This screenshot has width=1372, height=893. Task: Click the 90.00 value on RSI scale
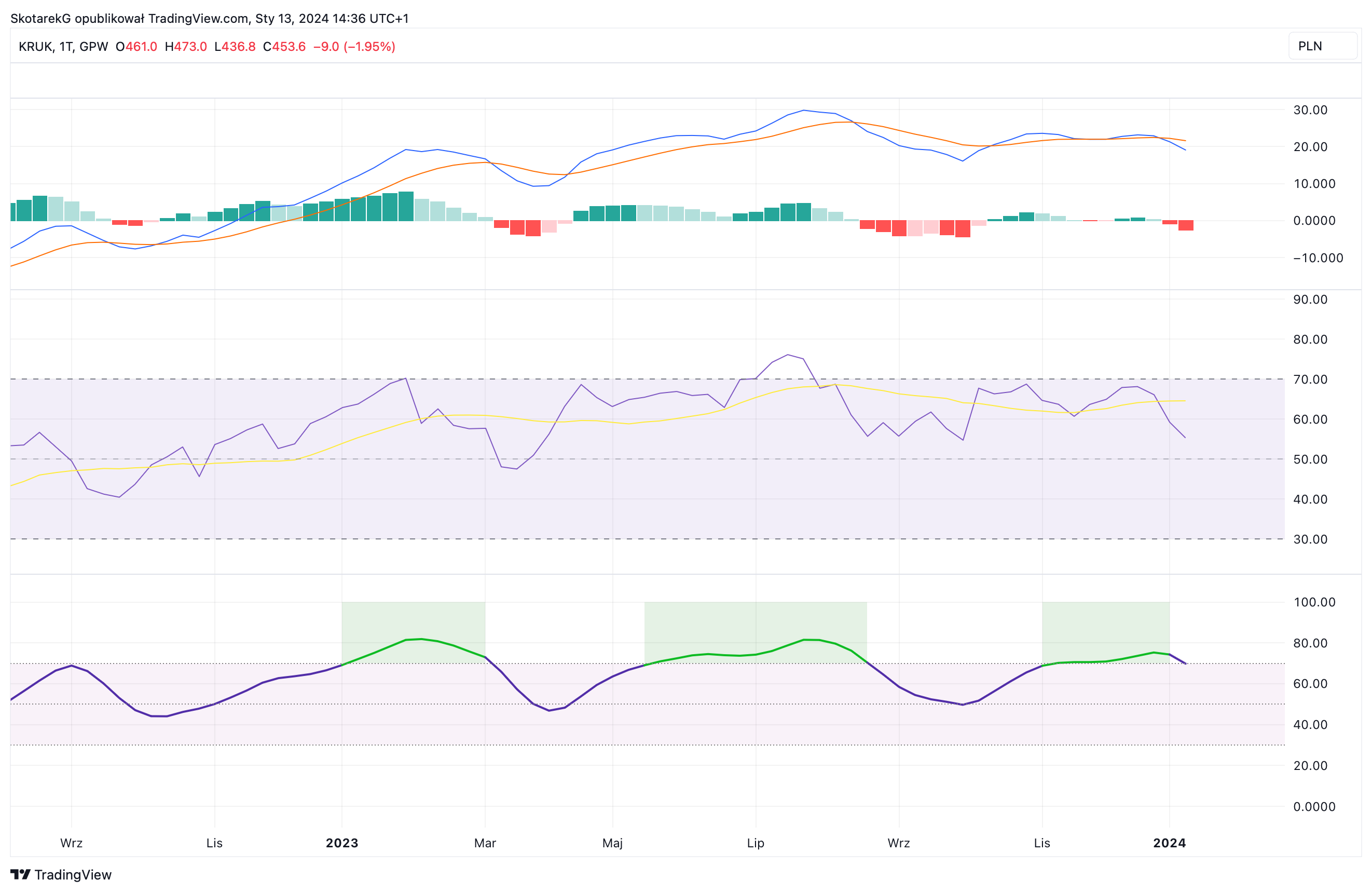1310,300
